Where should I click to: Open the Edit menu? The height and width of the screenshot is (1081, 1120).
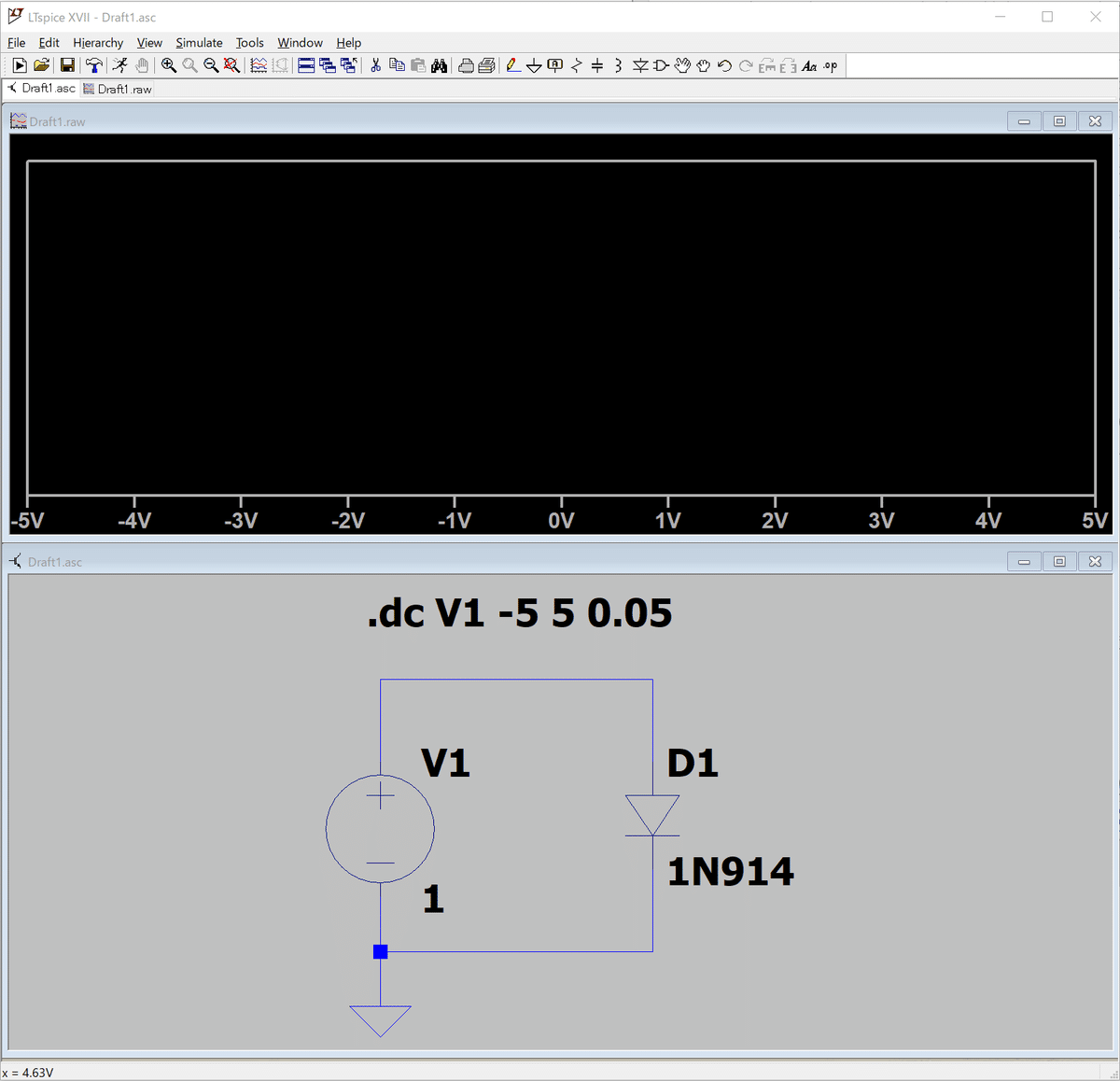pos(49,43)
